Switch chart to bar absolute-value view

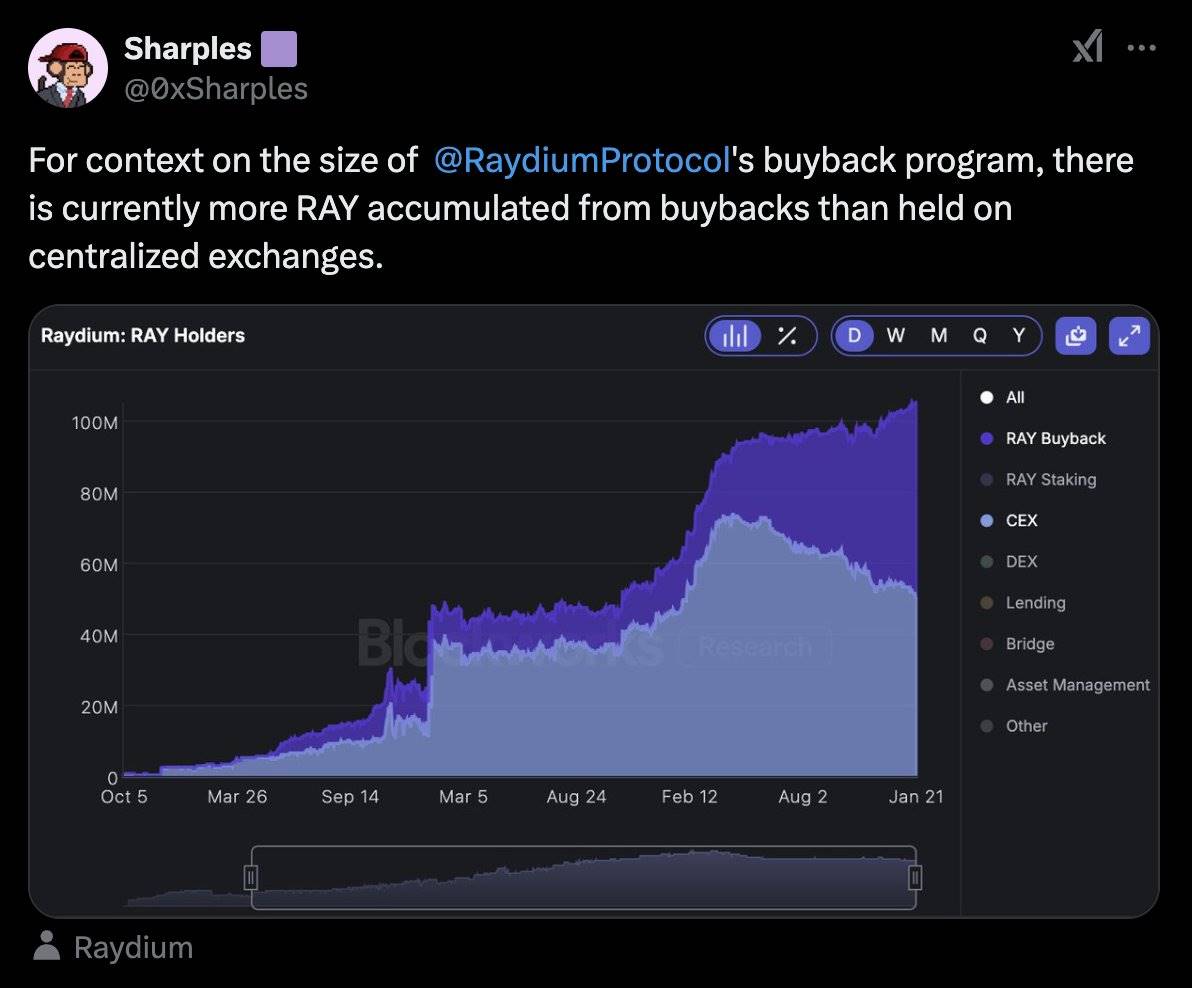click(x=735, y=336)
